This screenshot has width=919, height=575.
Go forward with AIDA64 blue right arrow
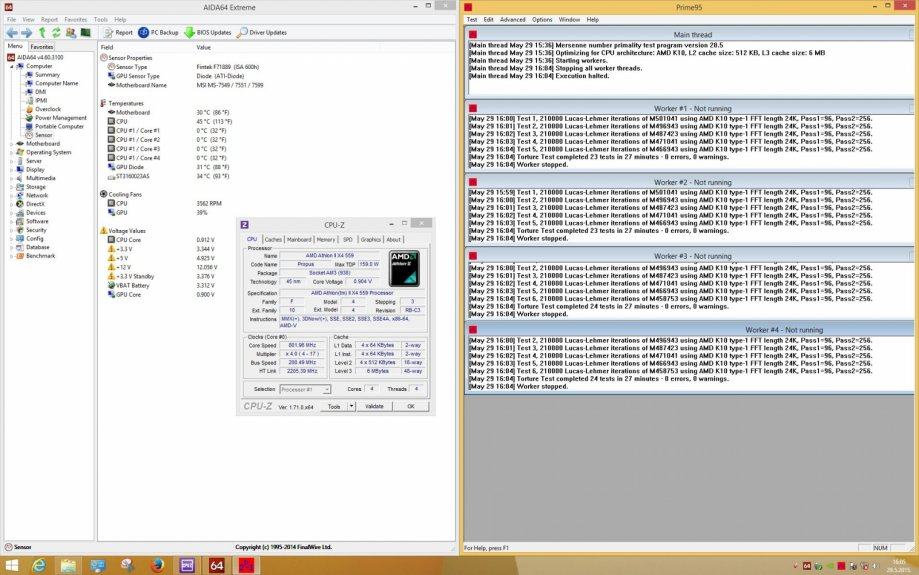27,33
